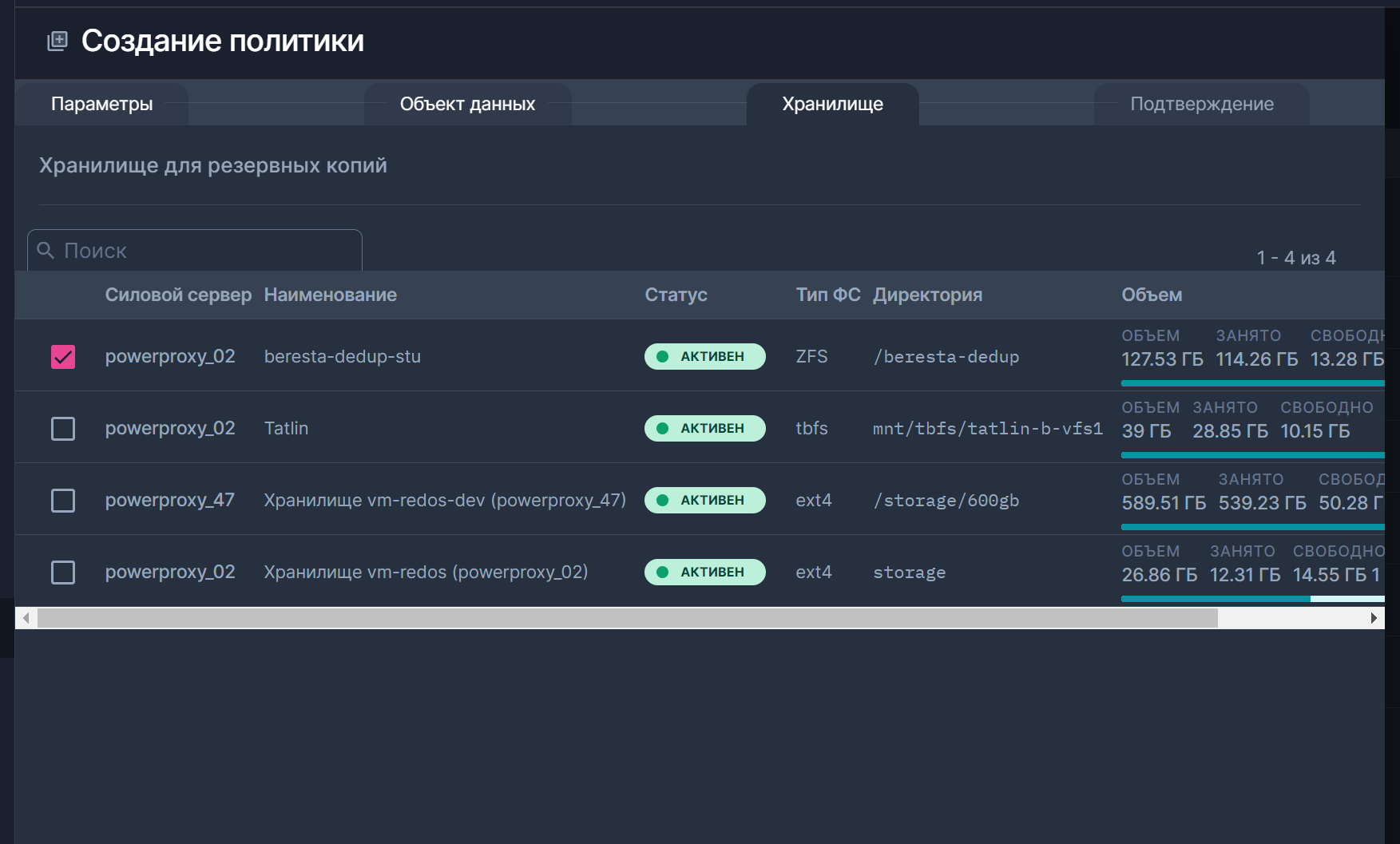The width and height of the screenshot is (1400, 844).
Task: Go to the Подтверждение tab
Action: pyautogui.click(x=1201, y=104)
